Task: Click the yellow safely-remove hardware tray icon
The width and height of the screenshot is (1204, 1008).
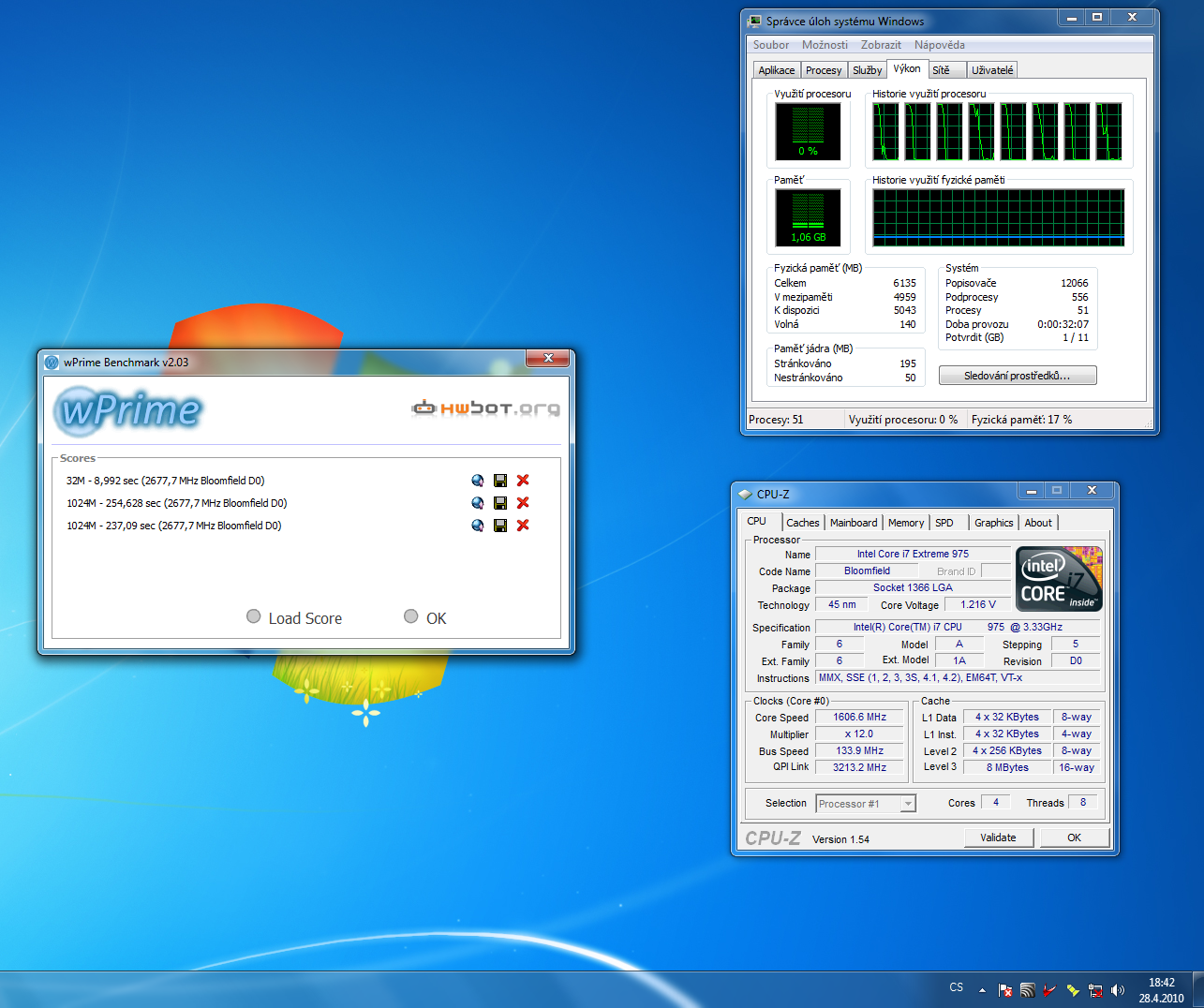Action: coord(1073,990)
